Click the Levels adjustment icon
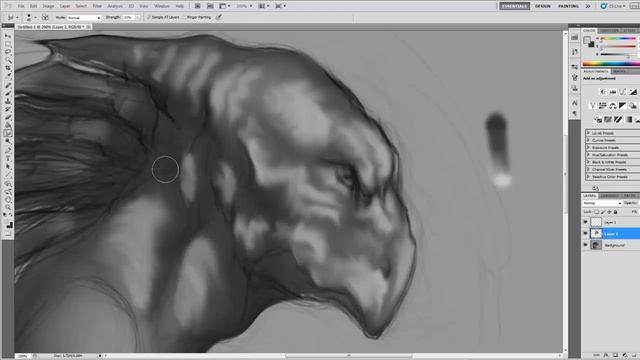 [x=613, y=91]
